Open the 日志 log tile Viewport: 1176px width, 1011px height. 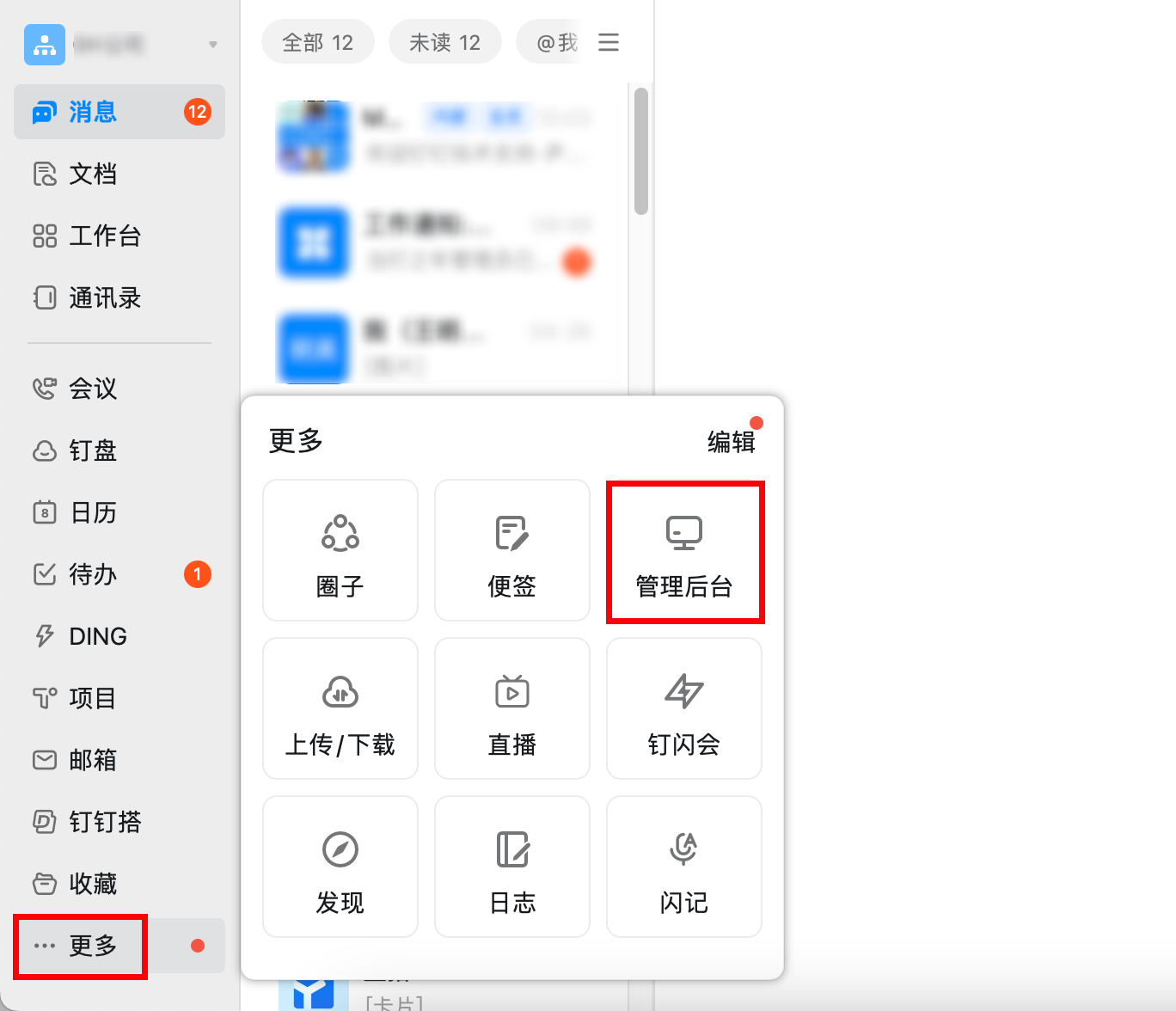pyautogui.click(x=512, y=867)
